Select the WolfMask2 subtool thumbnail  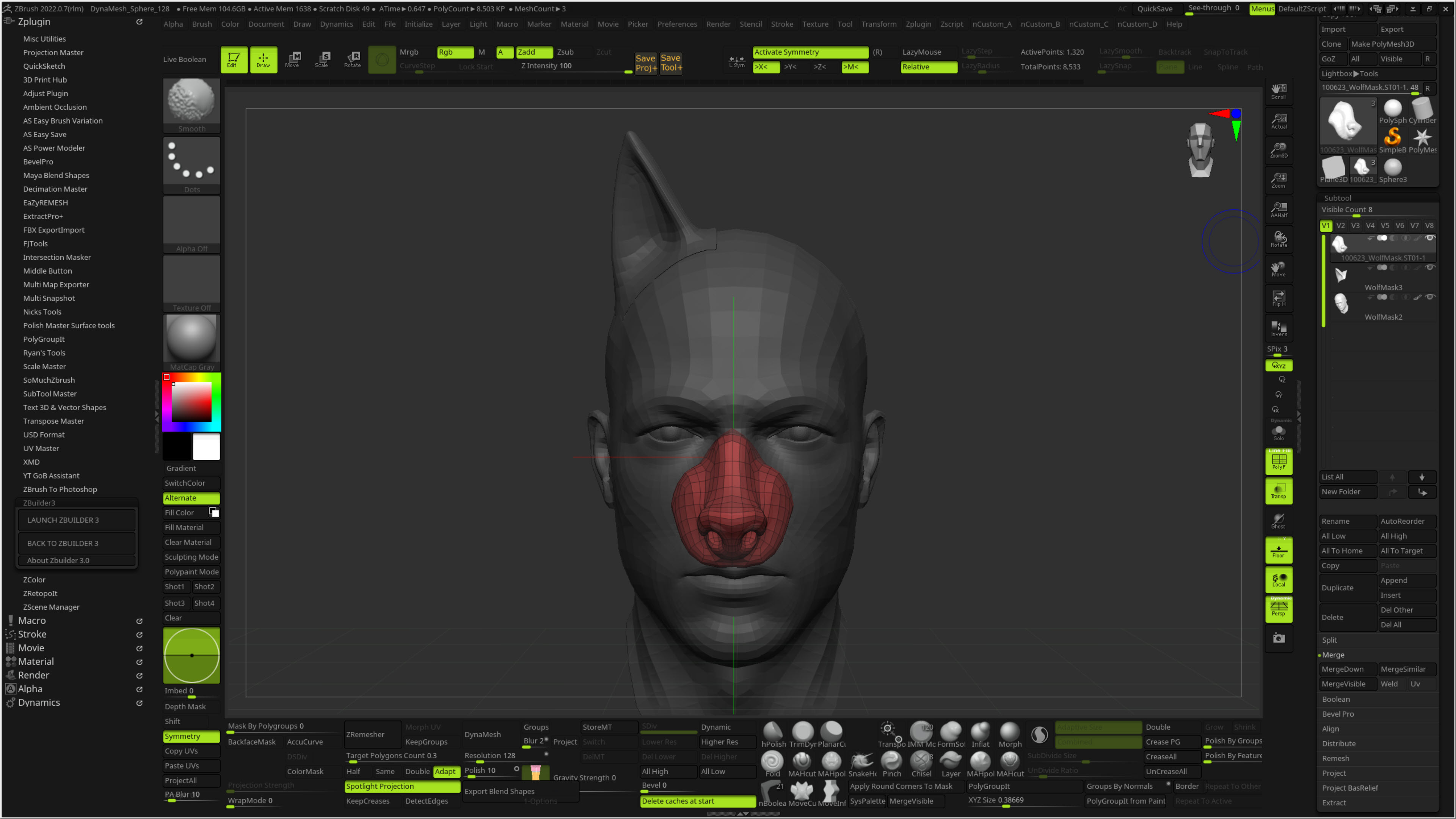[1341, 303]
